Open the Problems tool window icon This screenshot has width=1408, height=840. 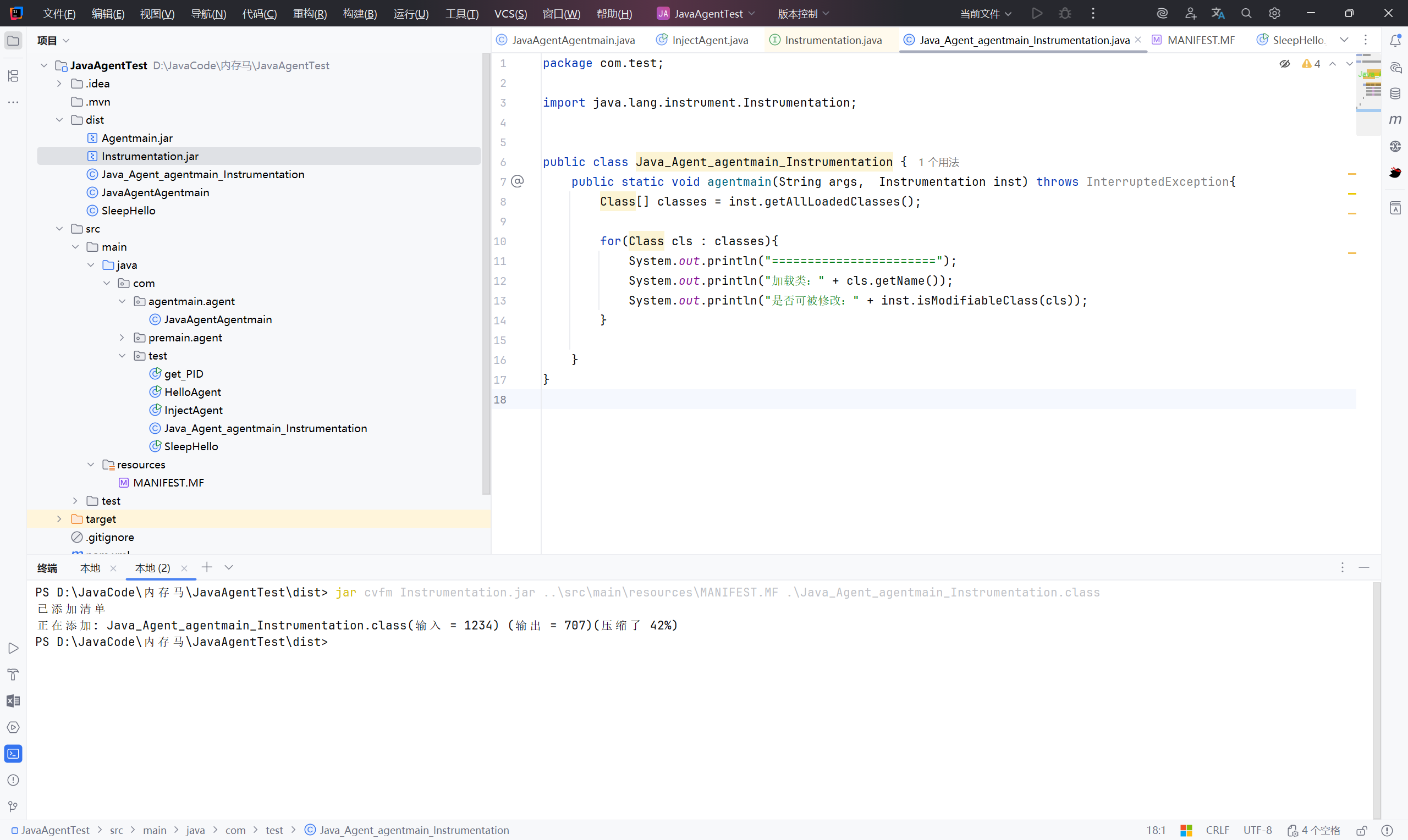coord(13,780)
